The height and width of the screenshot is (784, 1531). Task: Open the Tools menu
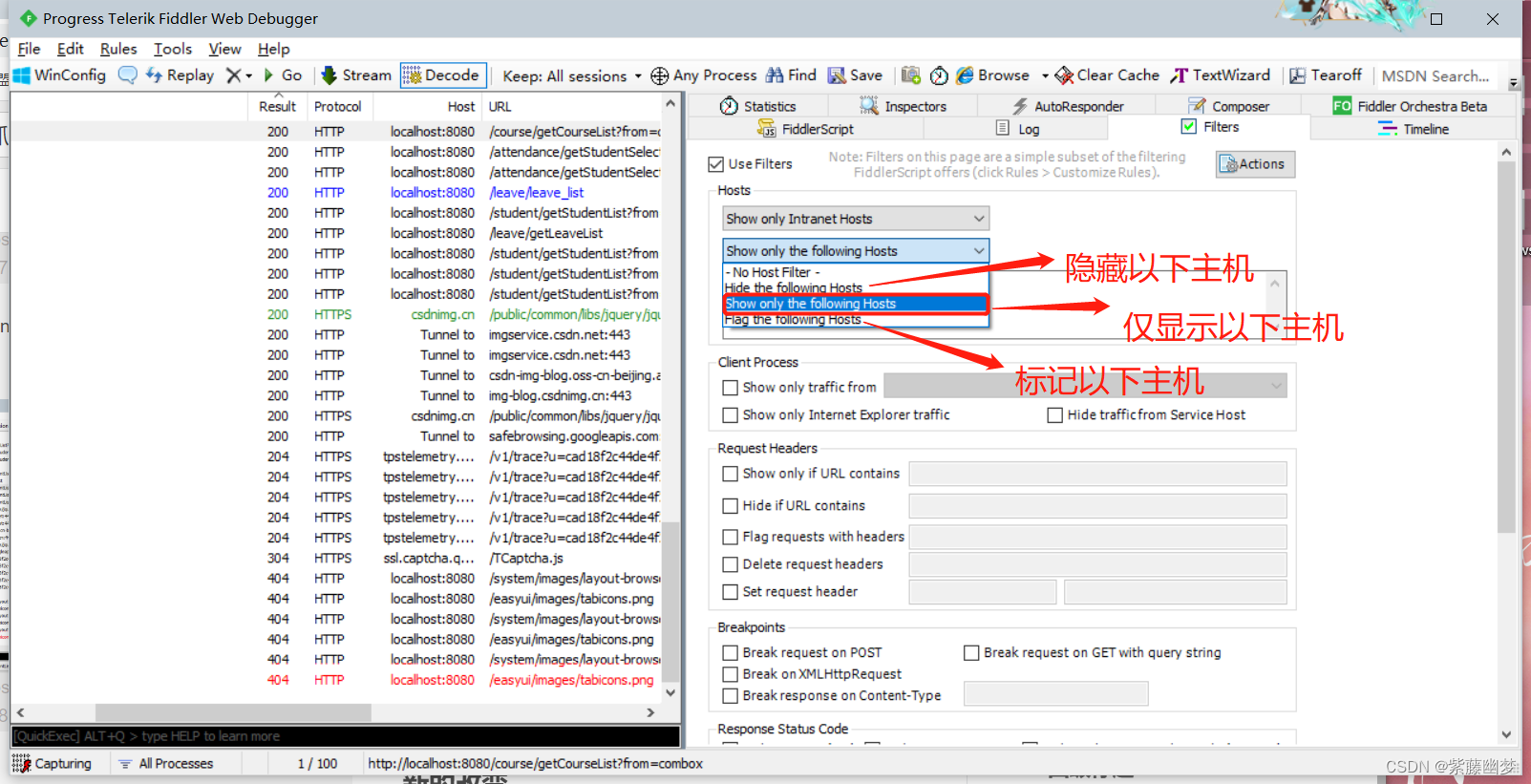pyautogui.click(x=173, y=49)
